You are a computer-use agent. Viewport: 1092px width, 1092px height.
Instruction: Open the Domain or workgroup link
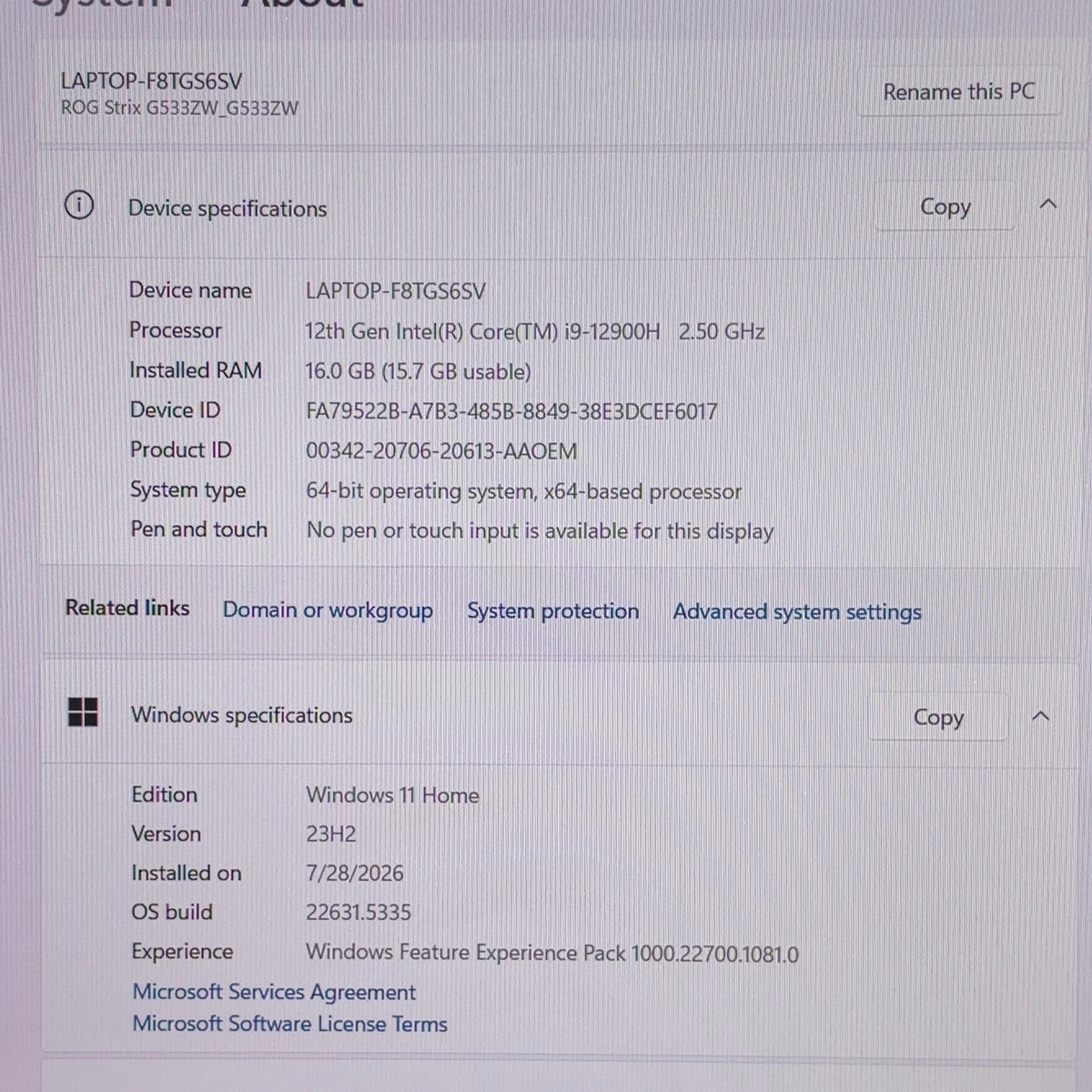coord(328,610)
